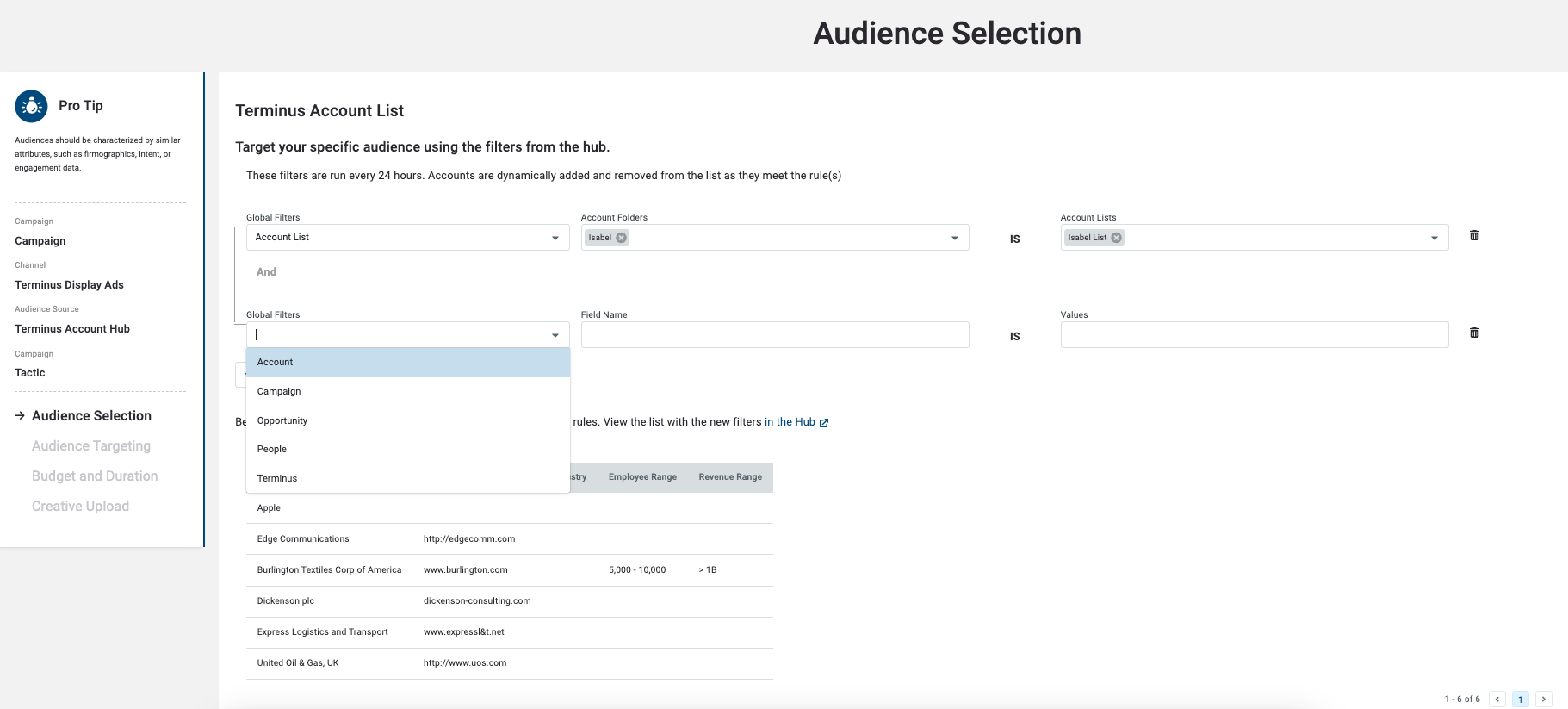
Task: Select the Edge Communications account name
Action: point(303,539)
